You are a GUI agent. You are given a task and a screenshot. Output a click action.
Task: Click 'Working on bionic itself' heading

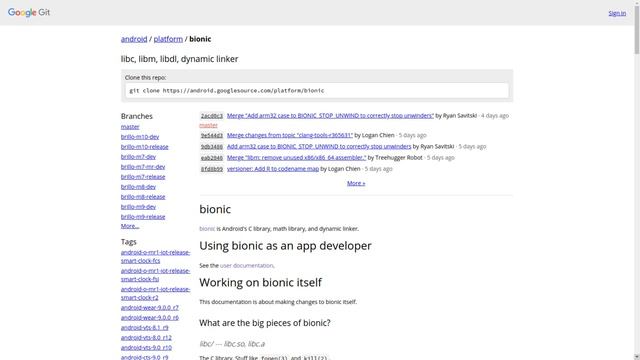pyautogui.click(x=260, y=282)
